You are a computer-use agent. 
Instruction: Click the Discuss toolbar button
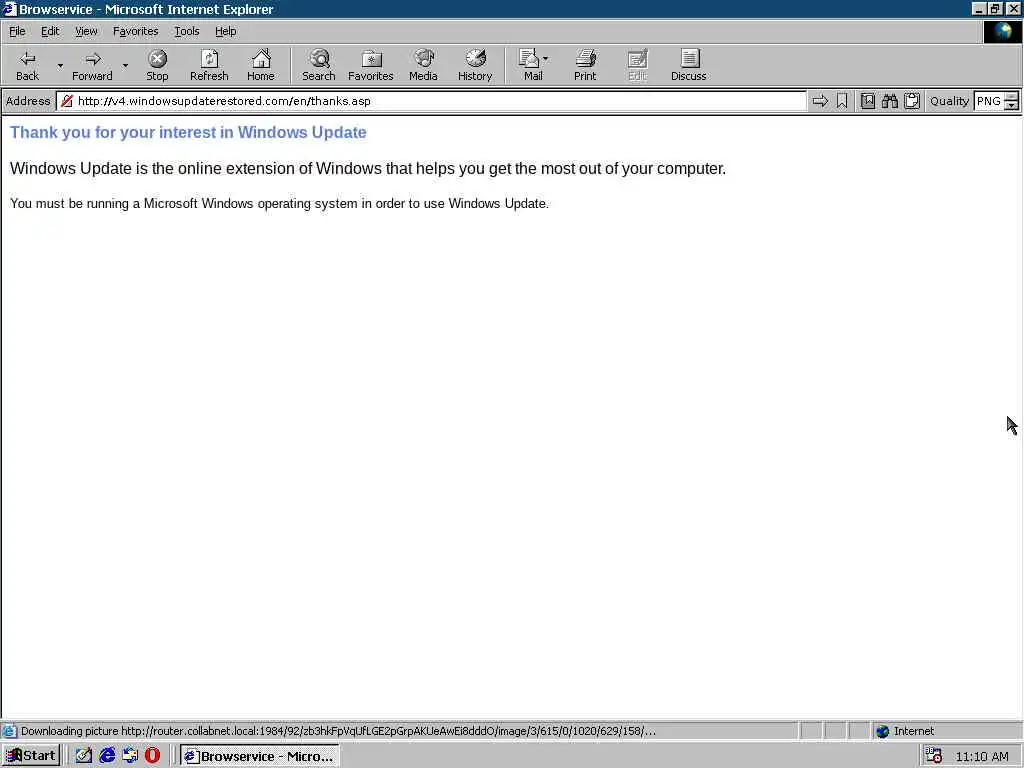688,65
